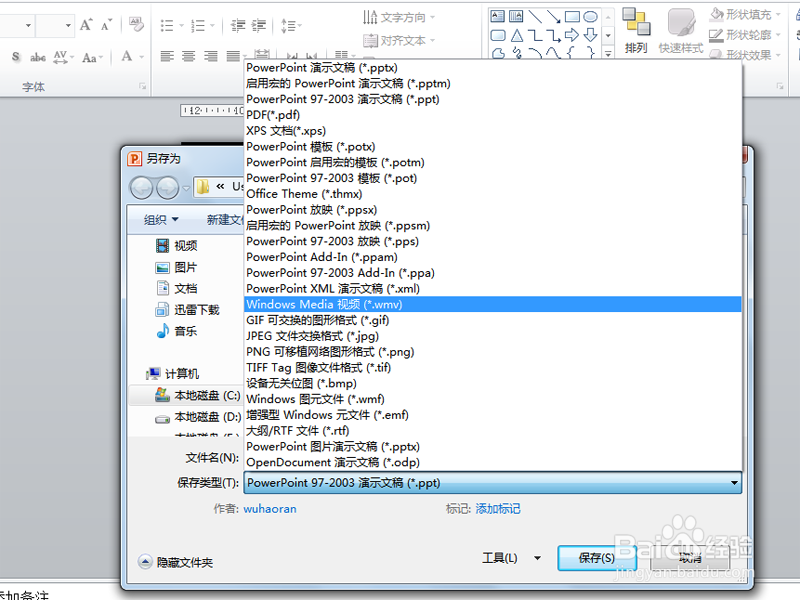Open 迅雷下载 folder in tree

(x=187, y=310)
